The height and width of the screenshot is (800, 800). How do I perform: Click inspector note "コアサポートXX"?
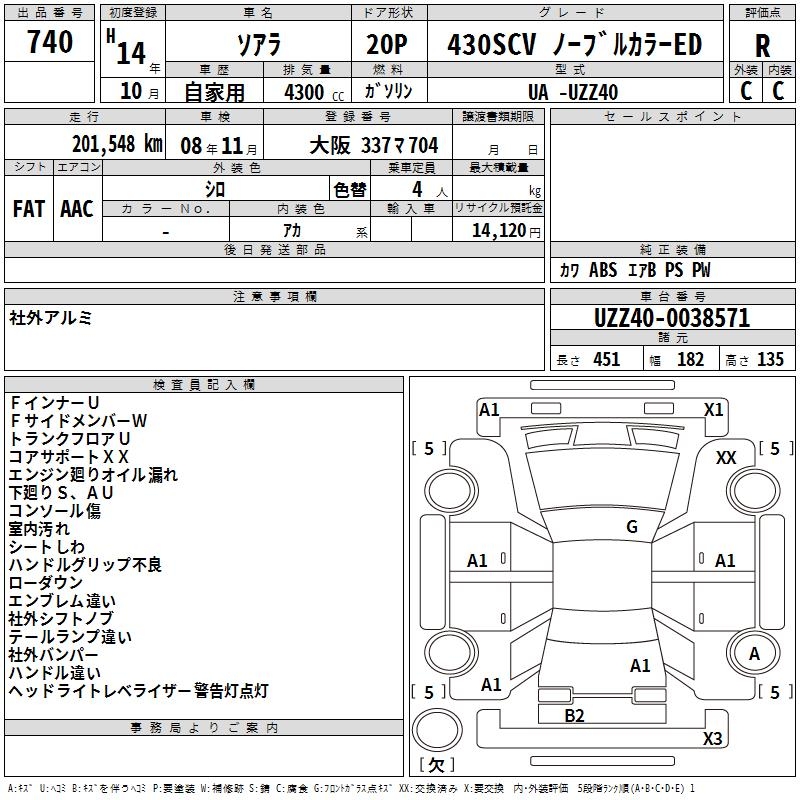tap(69, 457)
